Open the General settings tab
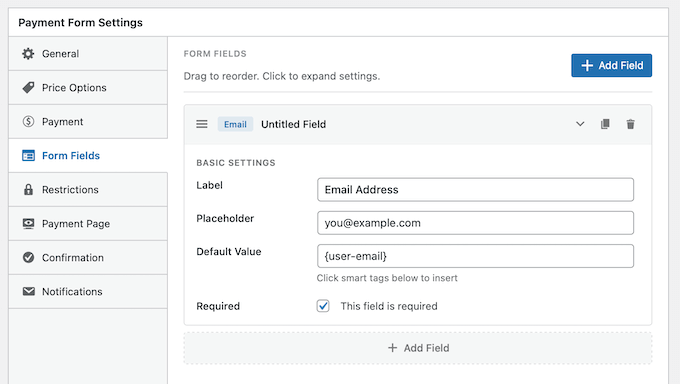680x384 pixels. coord(88,54)
